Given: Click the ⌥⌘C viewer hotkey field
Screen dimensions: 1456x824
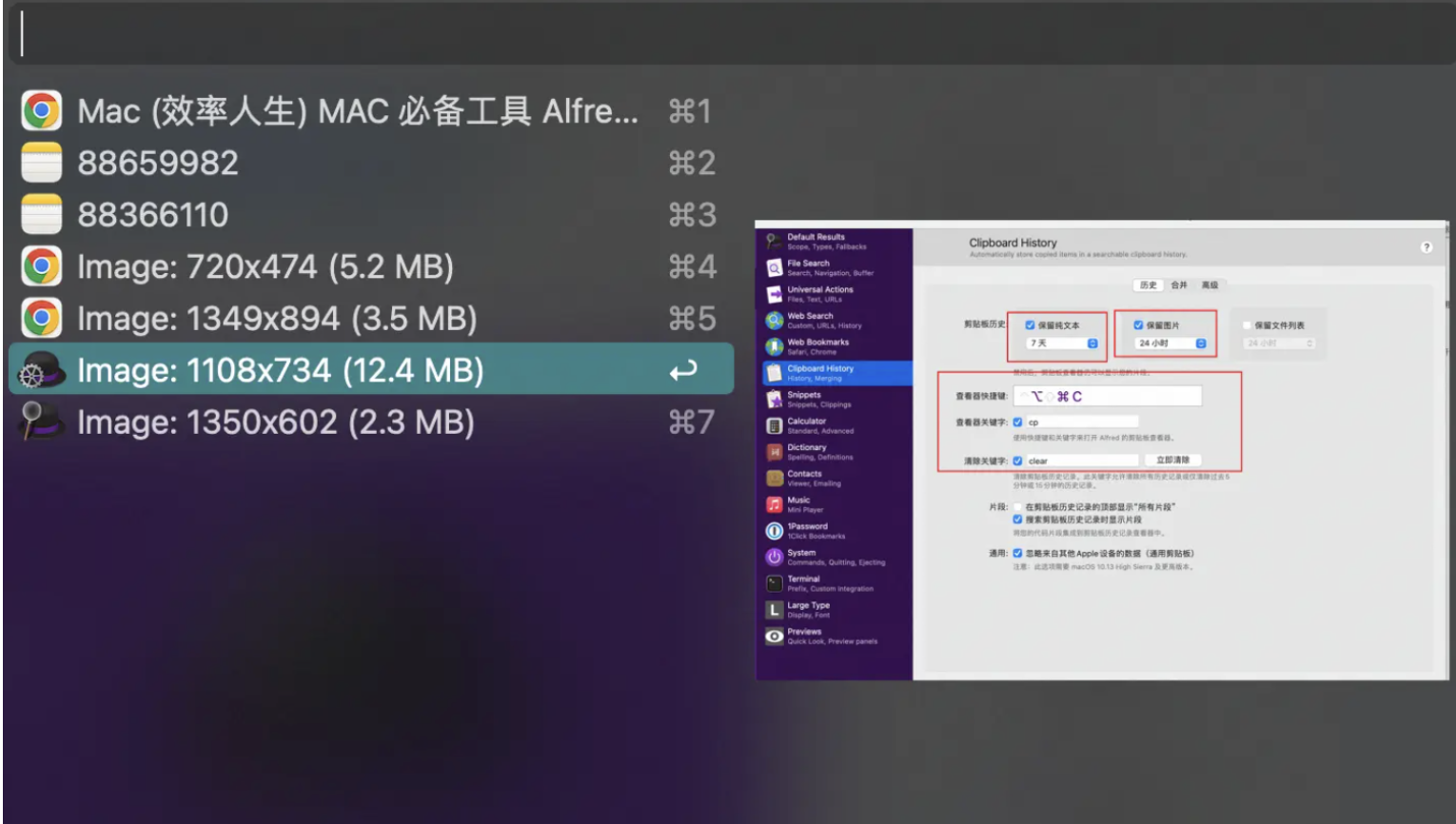Looking at the screenshot, I should (1107, 396).
